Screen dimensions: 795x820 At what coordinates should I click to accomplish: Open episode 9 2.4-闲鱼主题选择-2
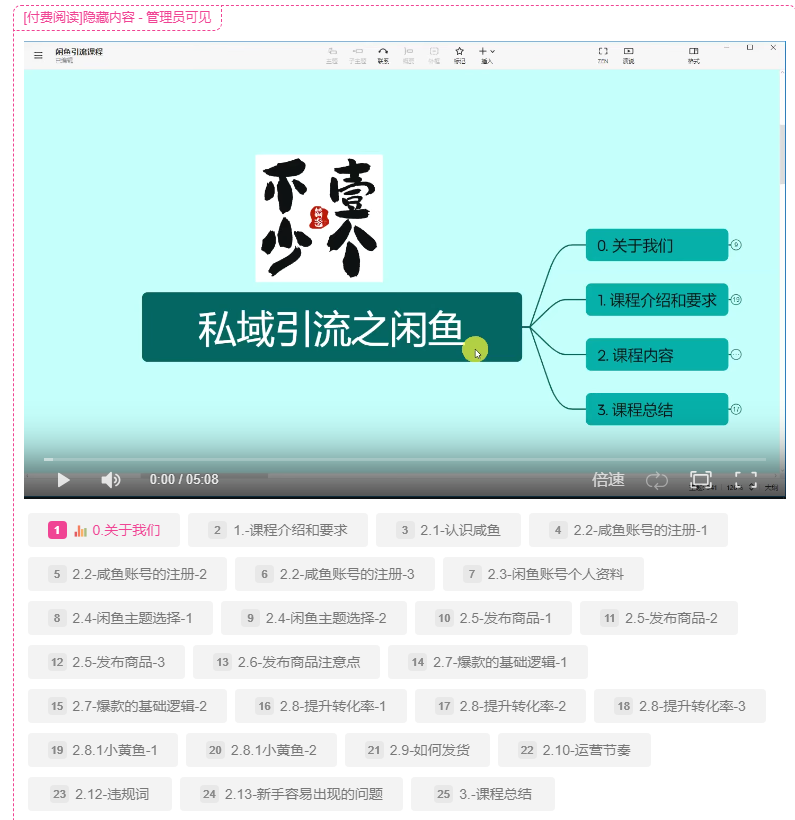point(314,618)
